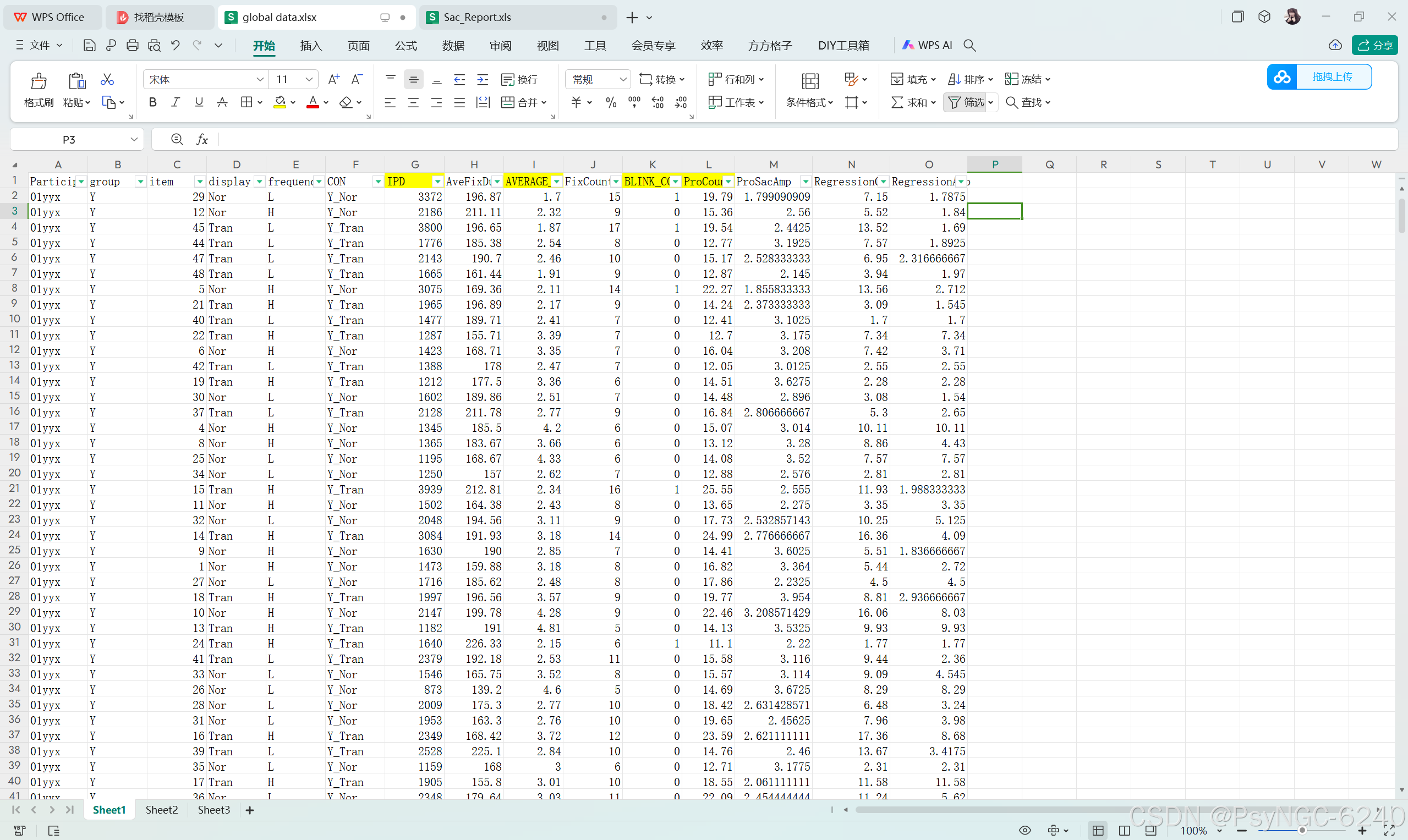Click the AutoSum (求和) icon

[897, 102]
